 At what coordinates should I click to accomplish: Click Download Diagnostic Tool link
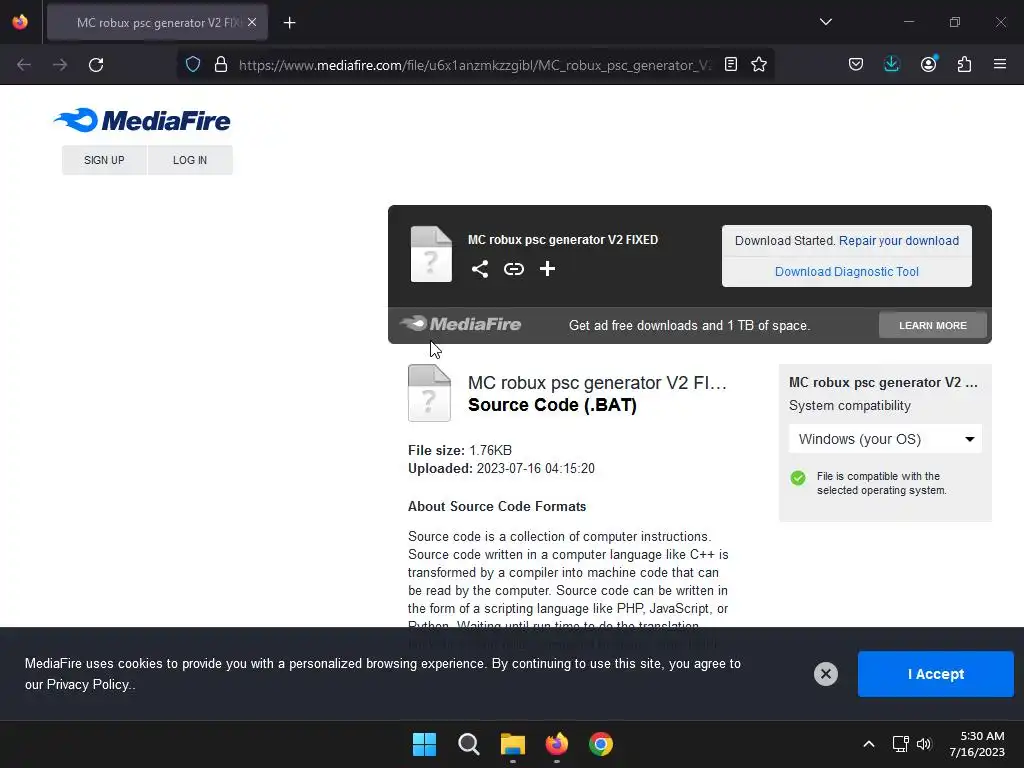point(846,272)
